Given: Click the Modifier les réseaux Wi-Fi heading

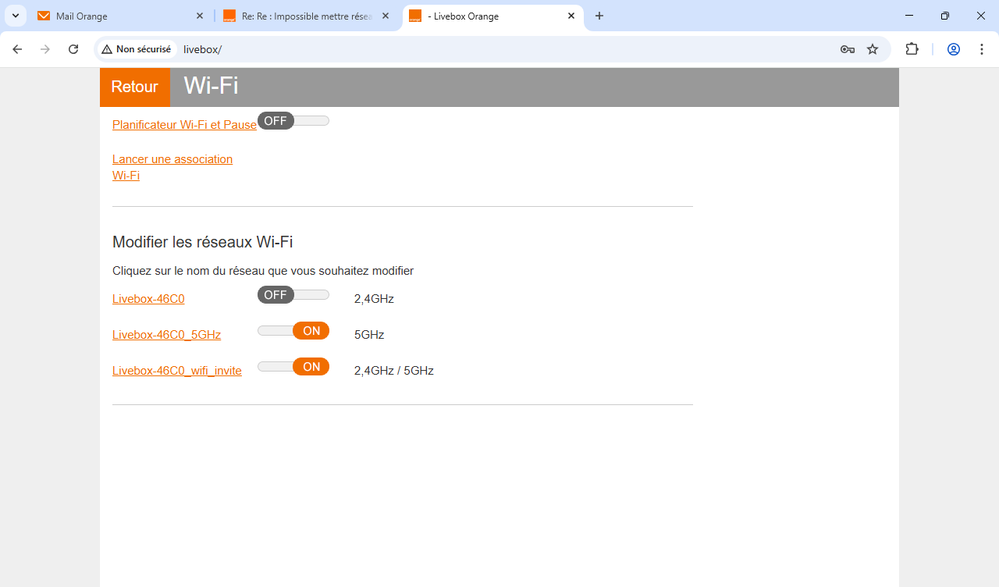Looking at the screenshot, I should pos(203,242).
